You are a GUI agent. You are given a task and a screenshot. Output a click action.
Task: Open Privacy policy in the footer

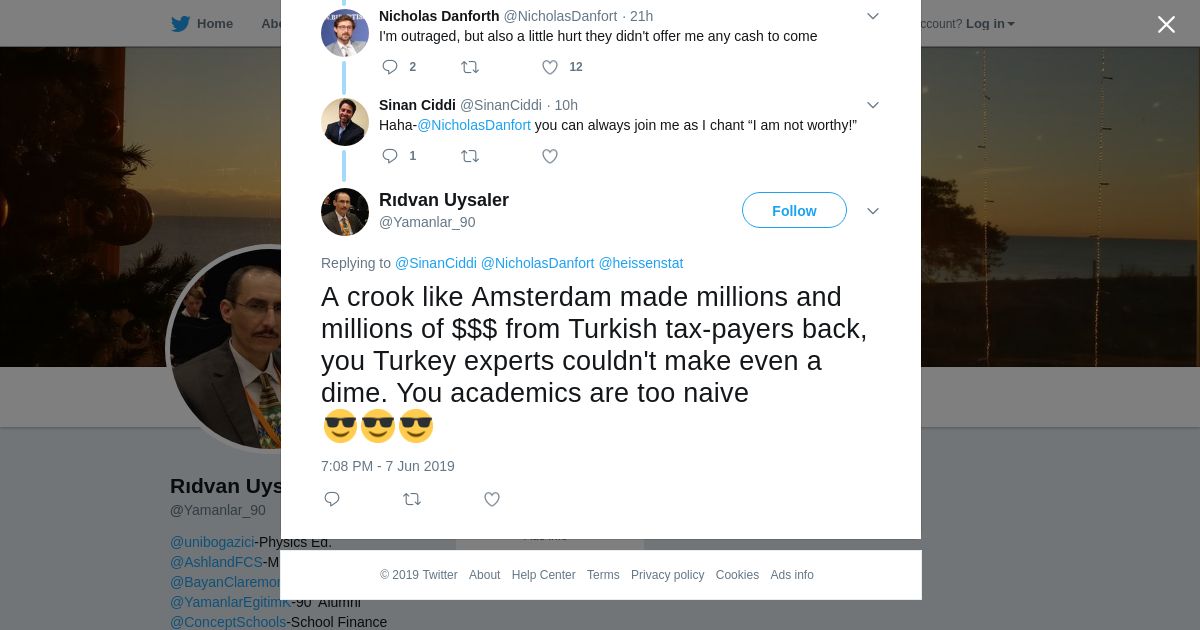(x=667, y=575)
